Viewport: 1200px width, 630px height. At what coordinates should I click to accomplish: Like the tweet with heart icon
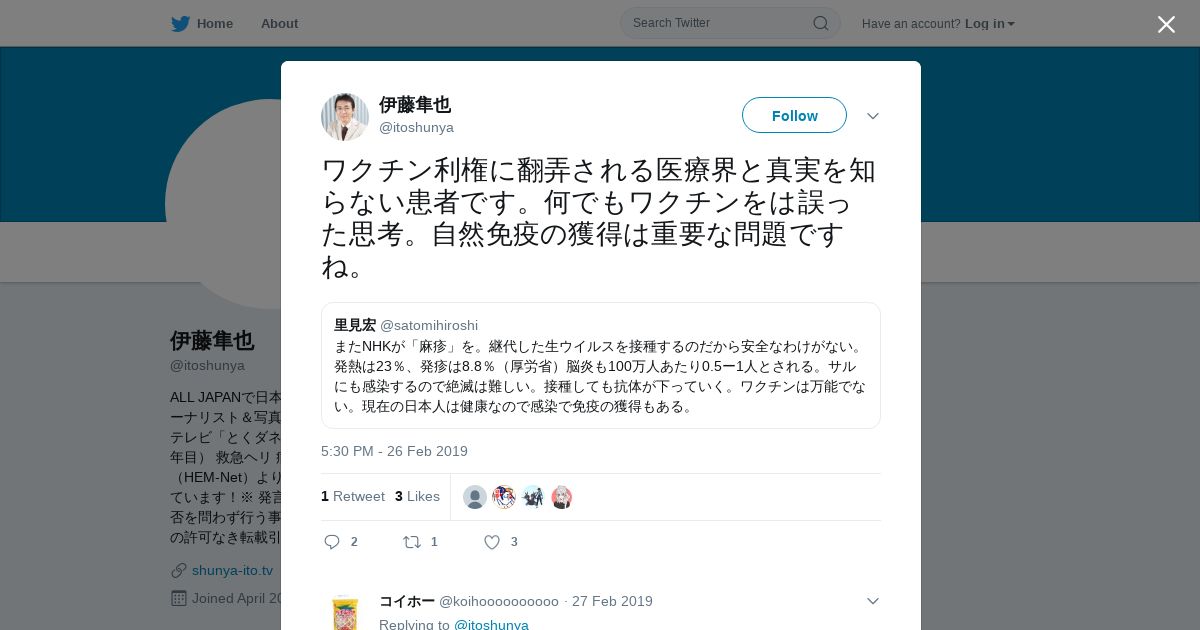491,542
